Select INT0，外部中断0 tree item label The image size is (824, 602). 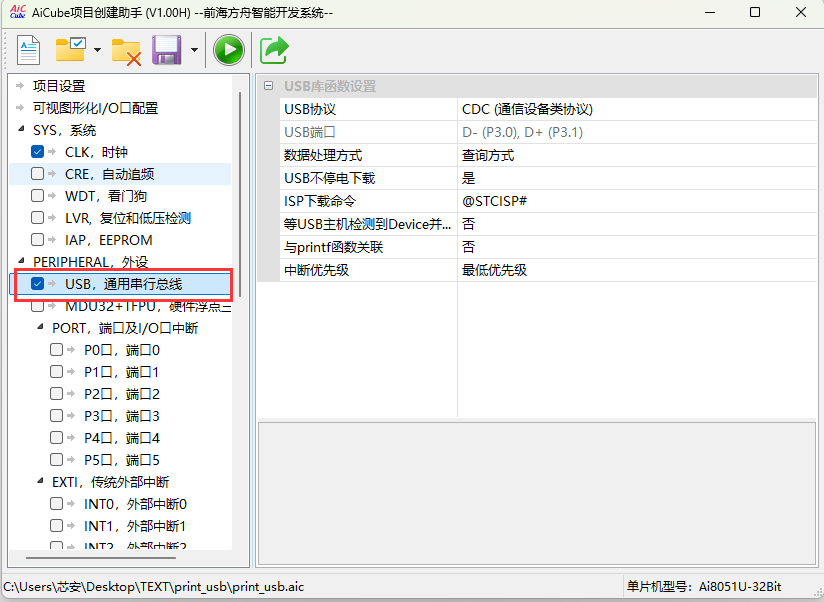coord(135,504)
